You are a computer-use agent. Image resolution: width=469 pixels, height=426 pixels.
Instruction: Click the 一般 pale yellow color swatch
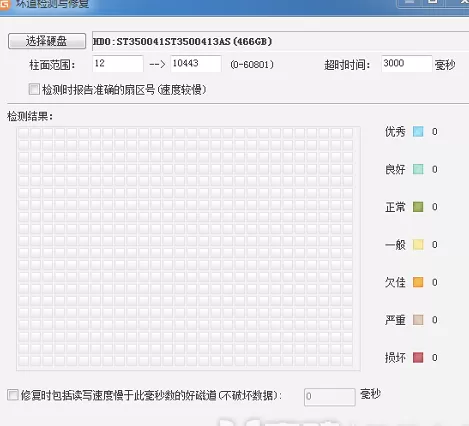coord(418,245)
